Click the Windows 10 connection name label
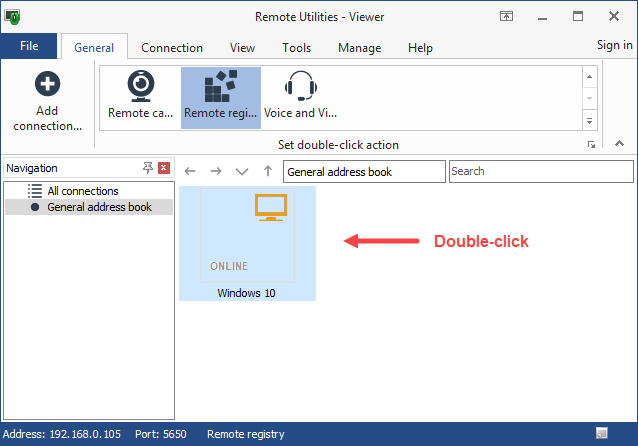 point(246,293)
